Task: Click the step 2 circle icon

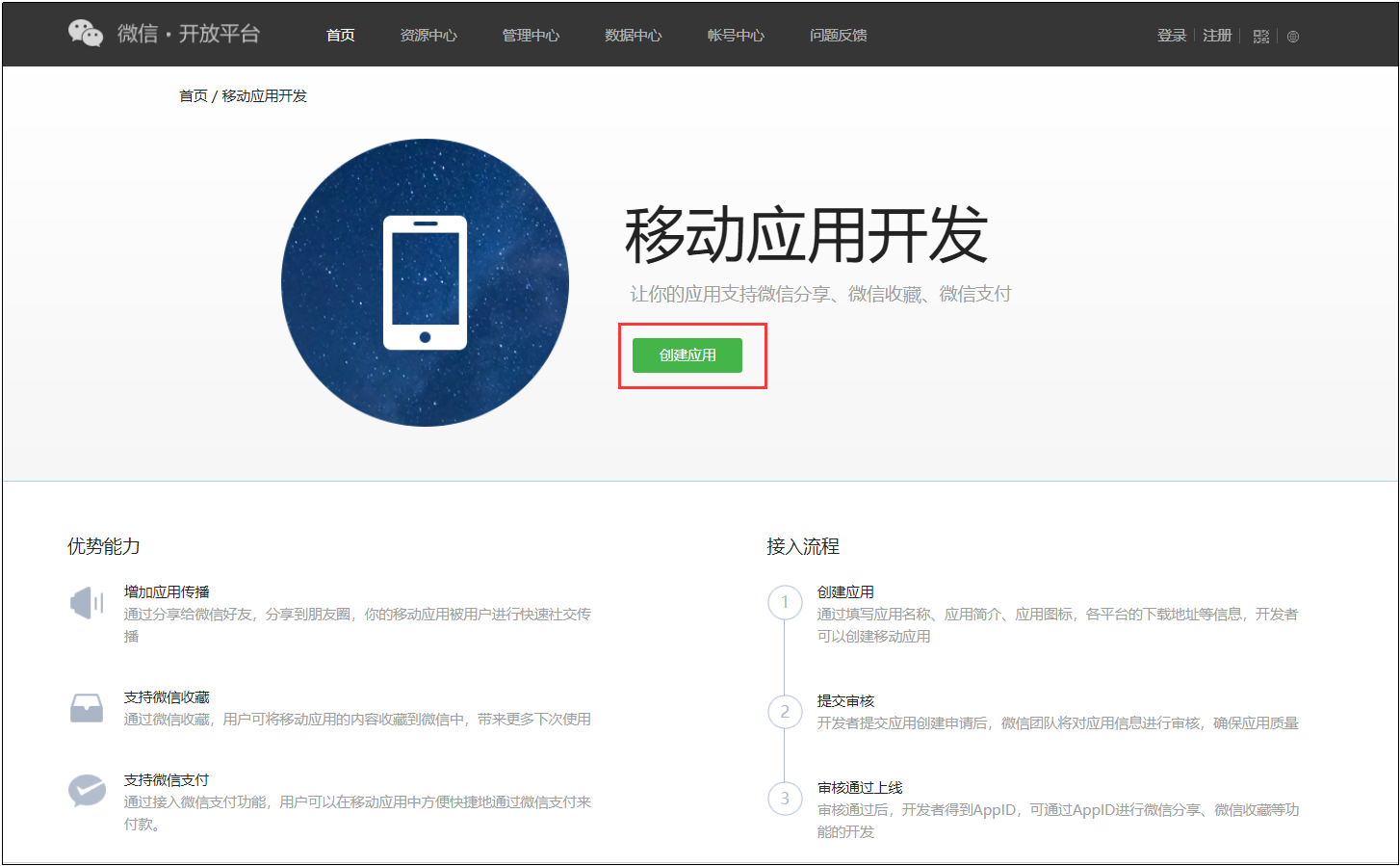Action: pos(785,712)
